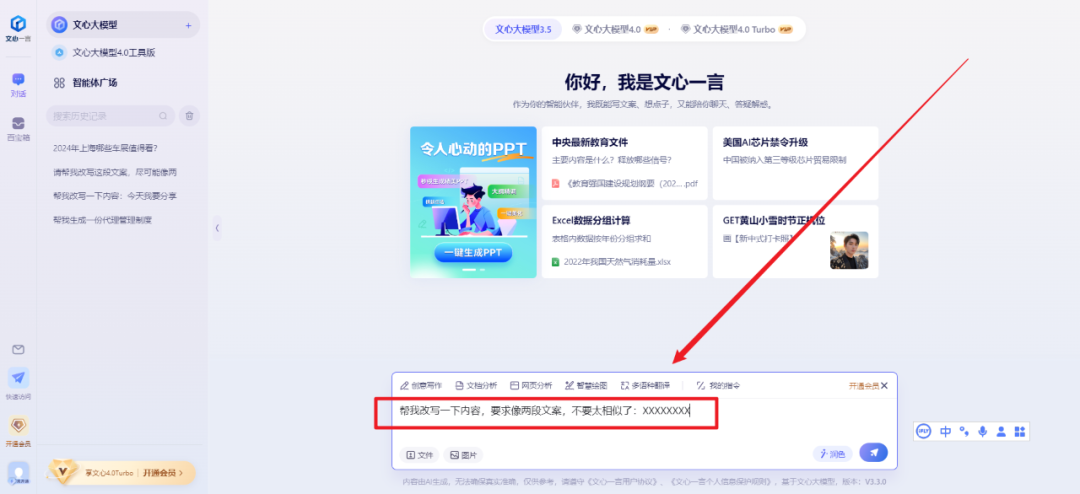Open 文档分析 document analysis tool
The width and height of the screenshot is (1080, 494).
(x=476, y=385)
